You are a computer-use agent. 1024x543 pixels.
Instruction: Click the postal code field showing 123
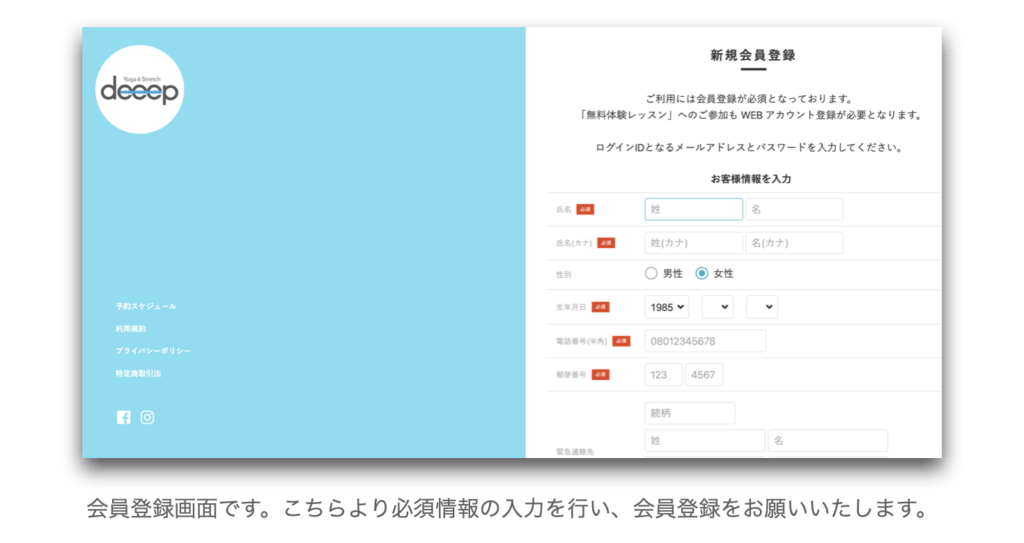[663, 375]
